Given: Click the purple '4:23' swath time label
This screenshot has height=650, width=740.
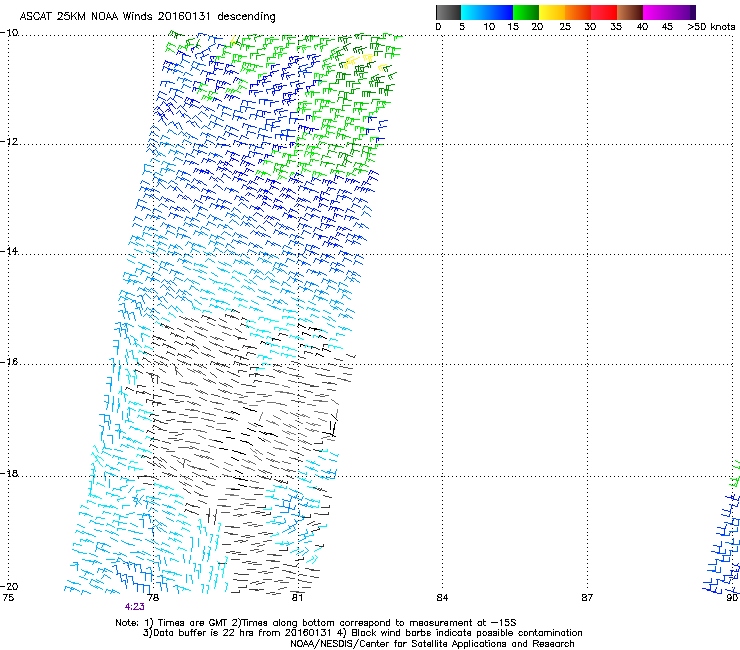Looking at the screenshot, I should 135,607.
